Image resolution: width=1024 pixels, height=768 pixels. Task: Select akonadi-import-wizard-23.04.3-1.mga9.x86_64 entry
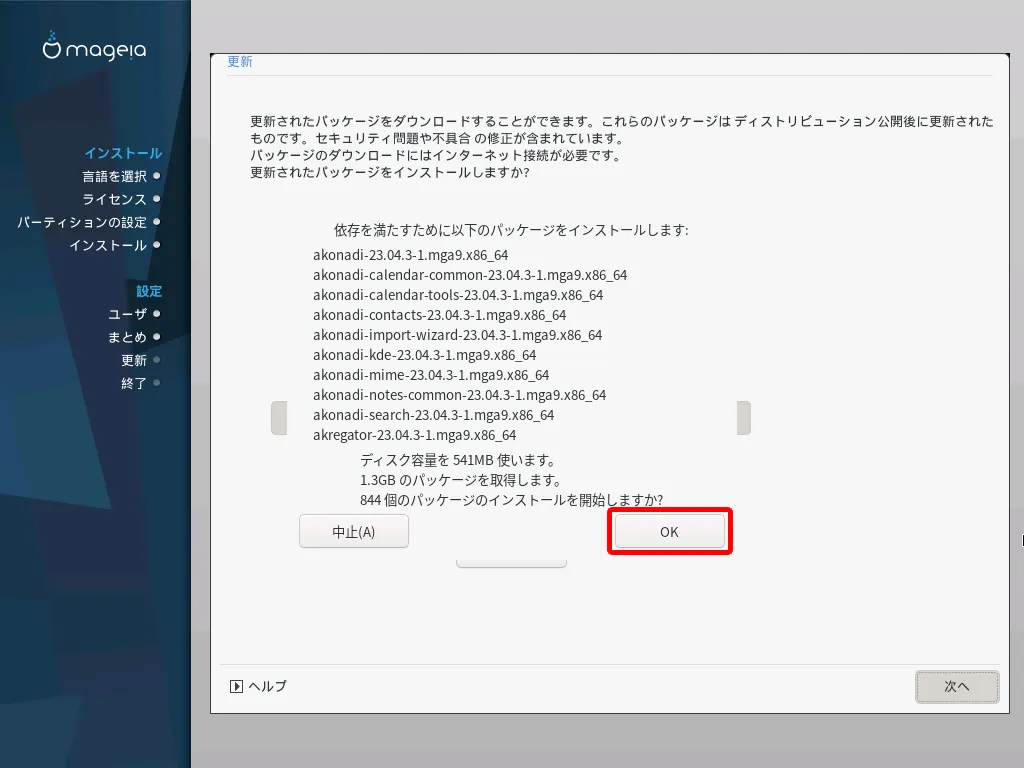click(457, 335)
